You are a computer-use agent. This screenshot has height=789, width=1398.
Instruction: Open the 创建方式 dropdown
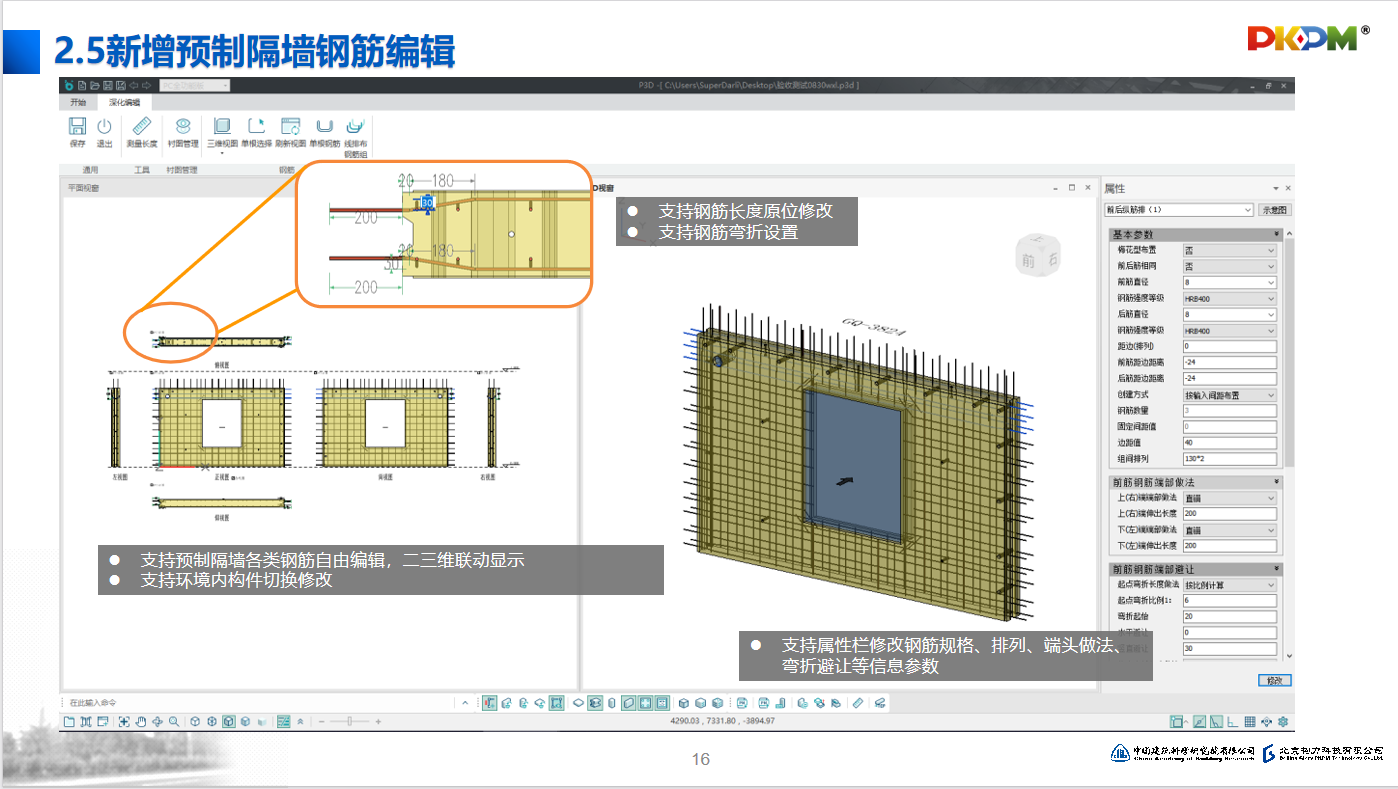point(1229,395)
